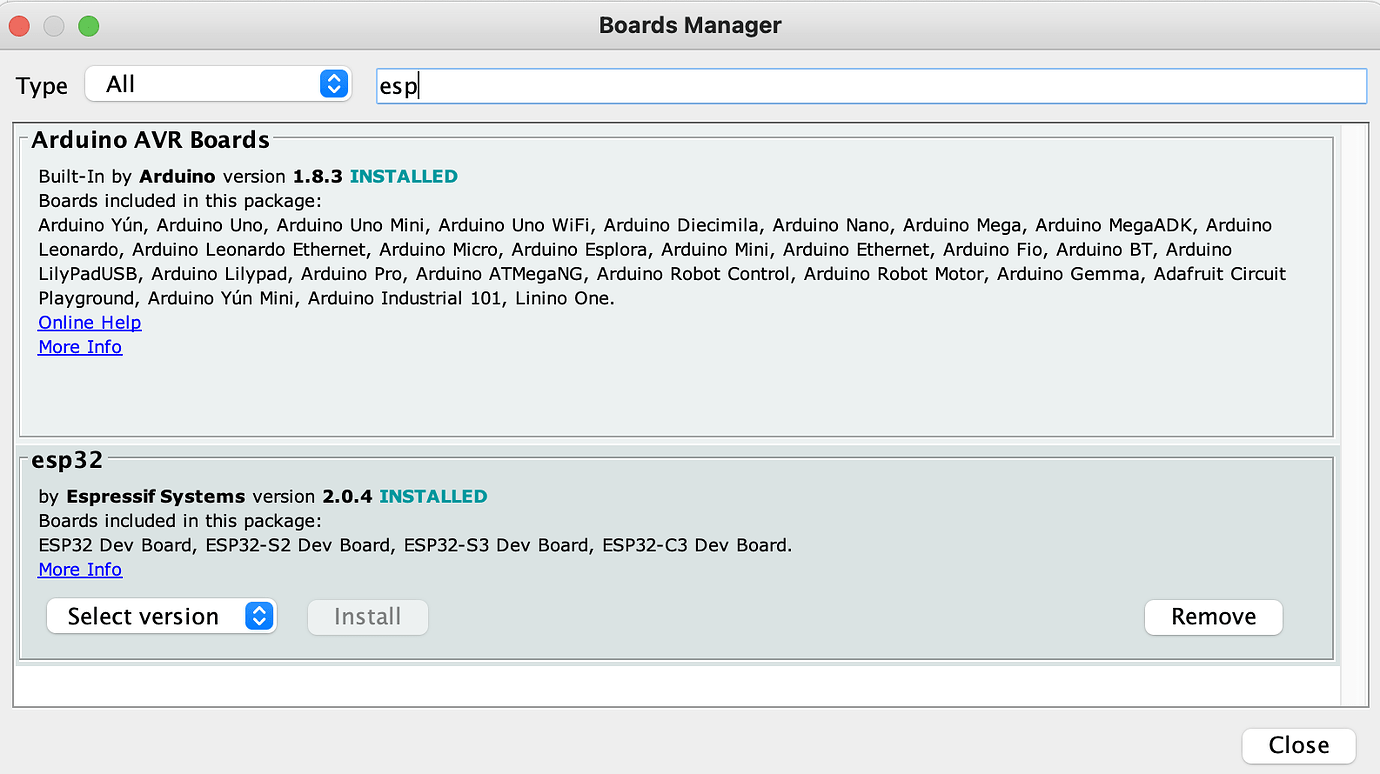This screenshot has width=1380, height=774.
Task: Click the Close button at bottom right
Action: (x=1298, y=745)
